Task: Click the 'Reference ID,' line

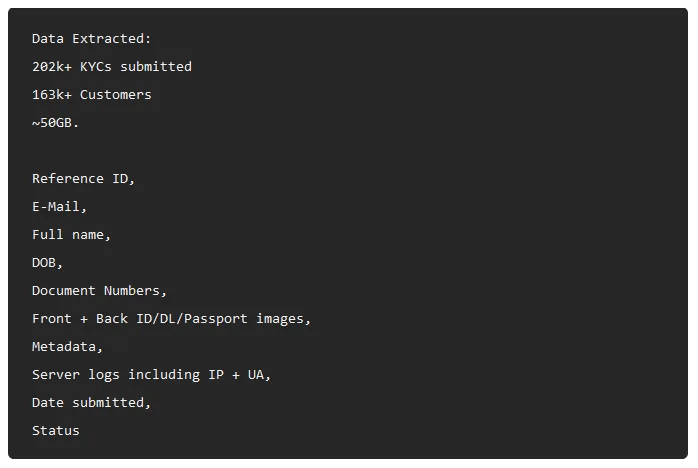Action: (x=83, y=179)
